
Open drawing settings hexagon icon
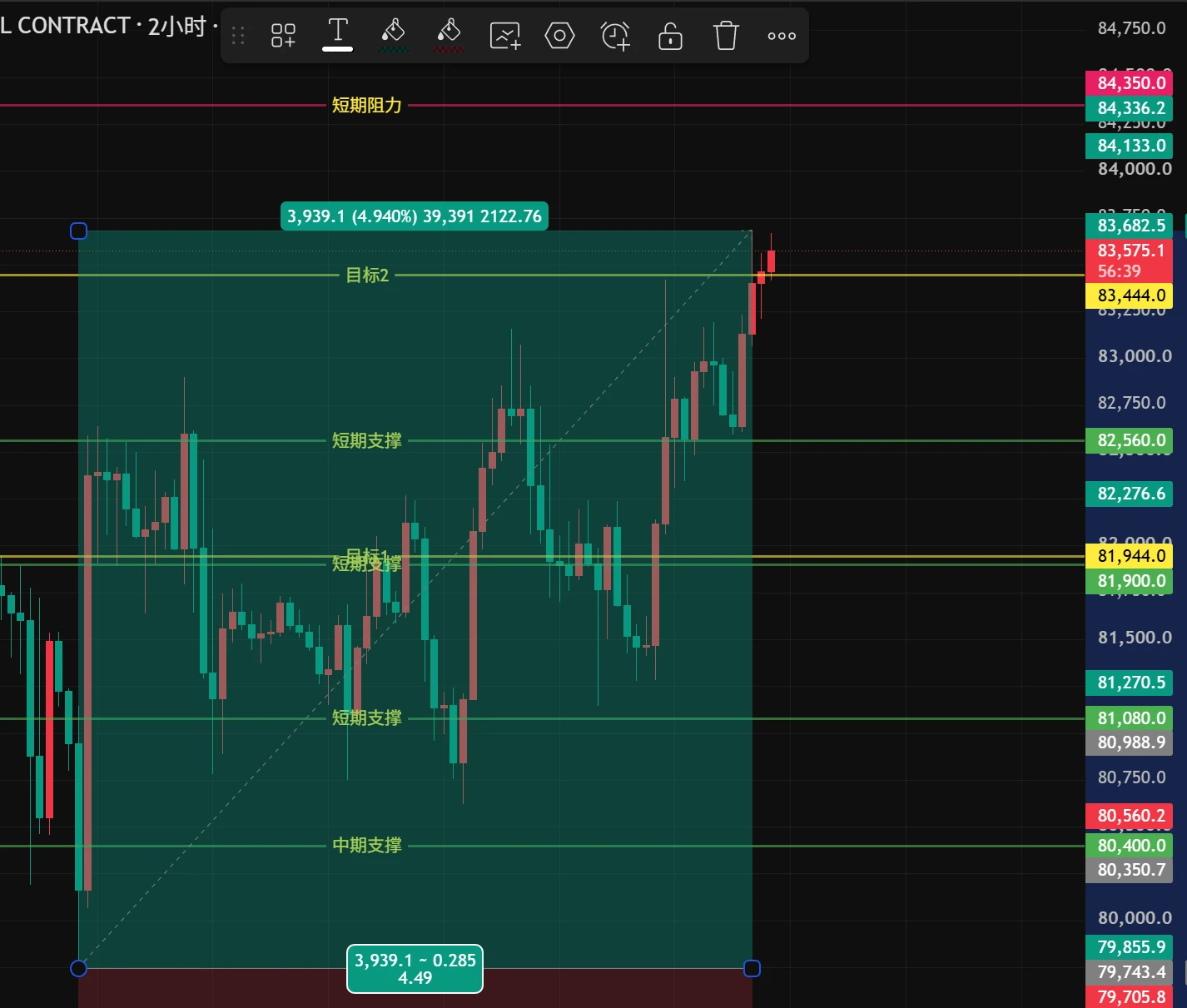pyautogui.click(x=559, y=36)
